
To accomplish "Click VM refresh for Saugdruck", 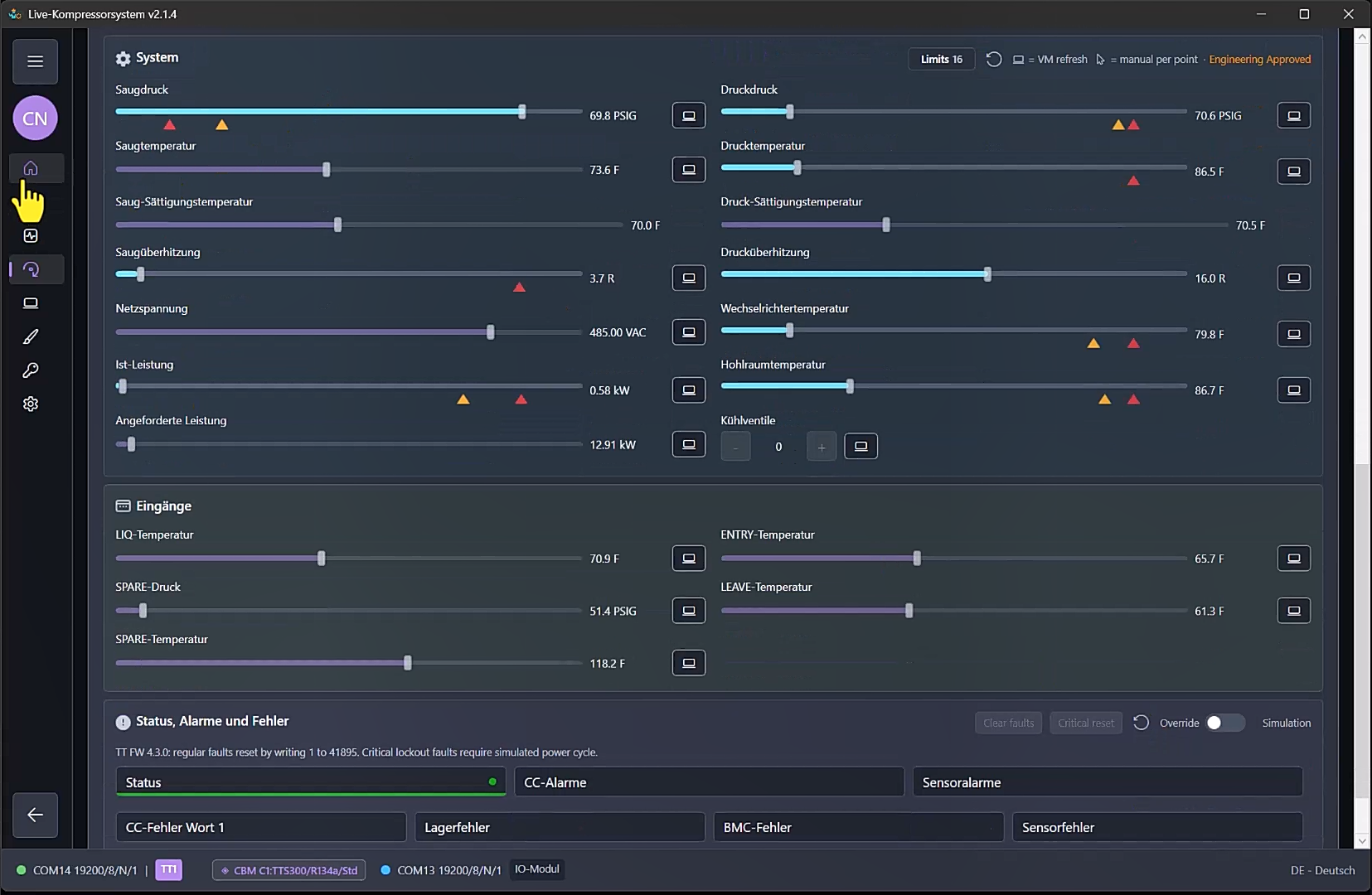I will (689, 115).
